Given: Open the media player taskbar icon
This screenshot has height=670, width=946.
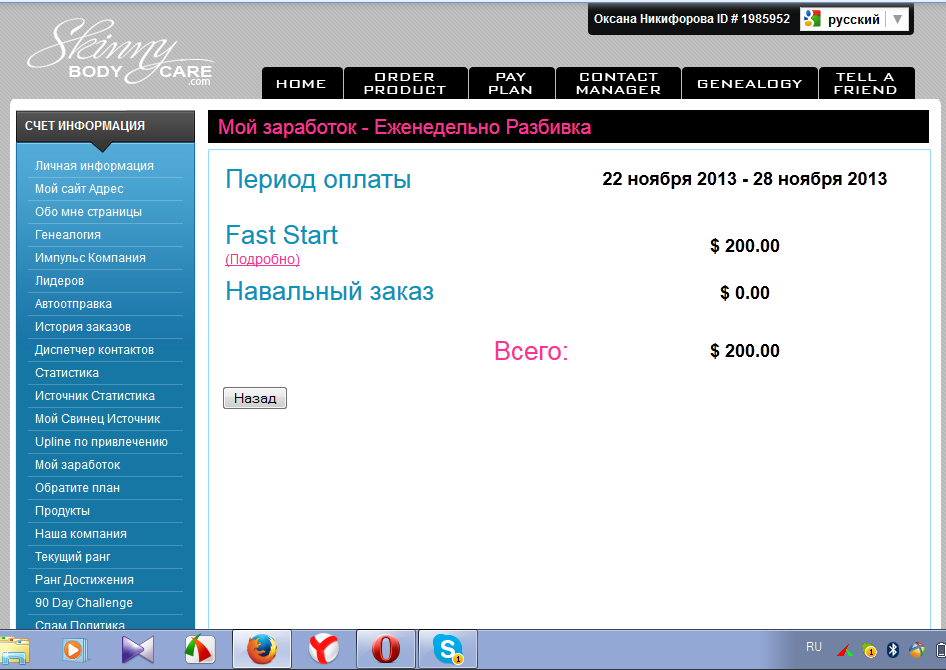Looking at the screenshot, I should coord(75,650).
